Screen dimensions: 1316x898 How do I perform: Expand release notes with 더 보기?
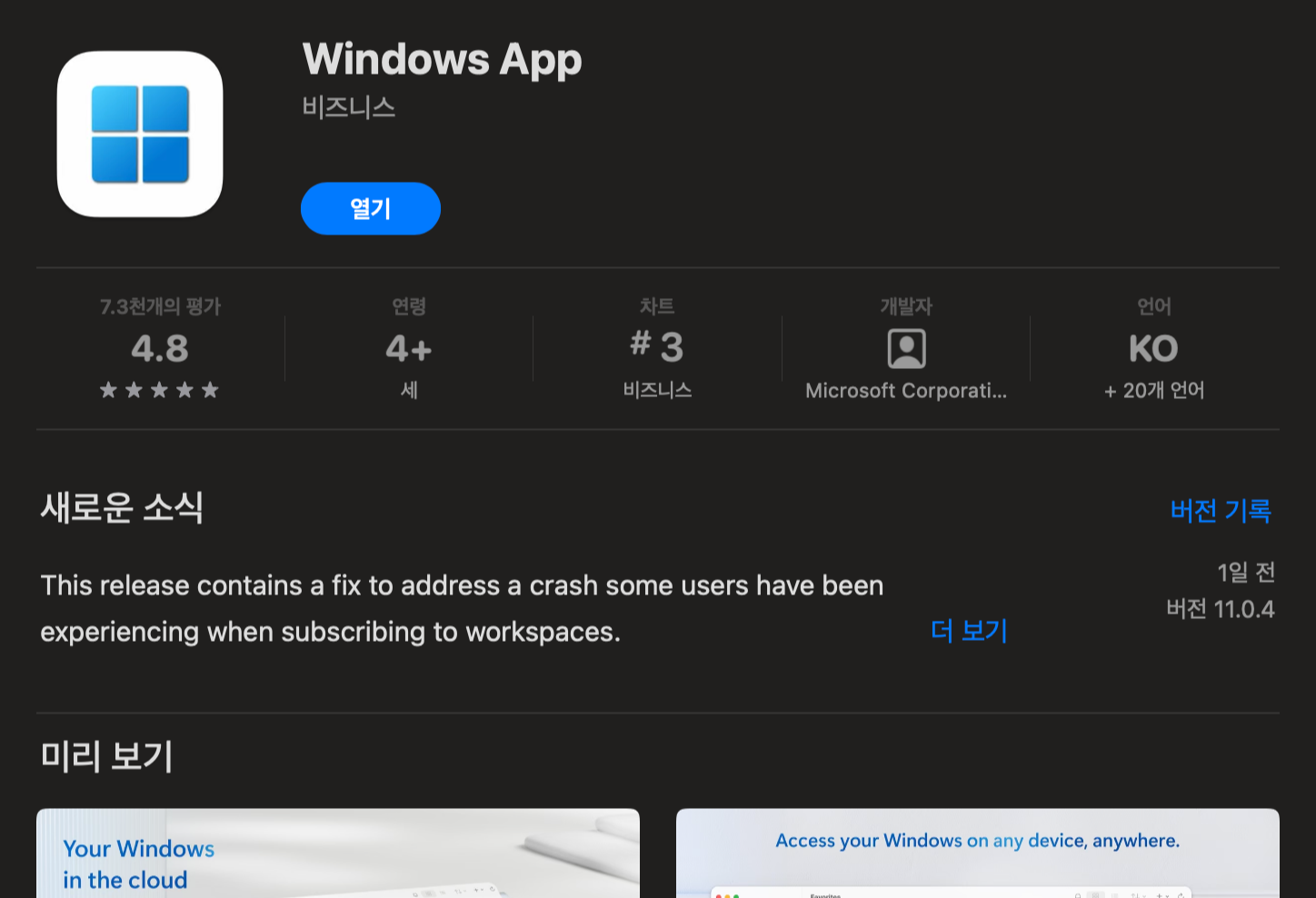969,630
